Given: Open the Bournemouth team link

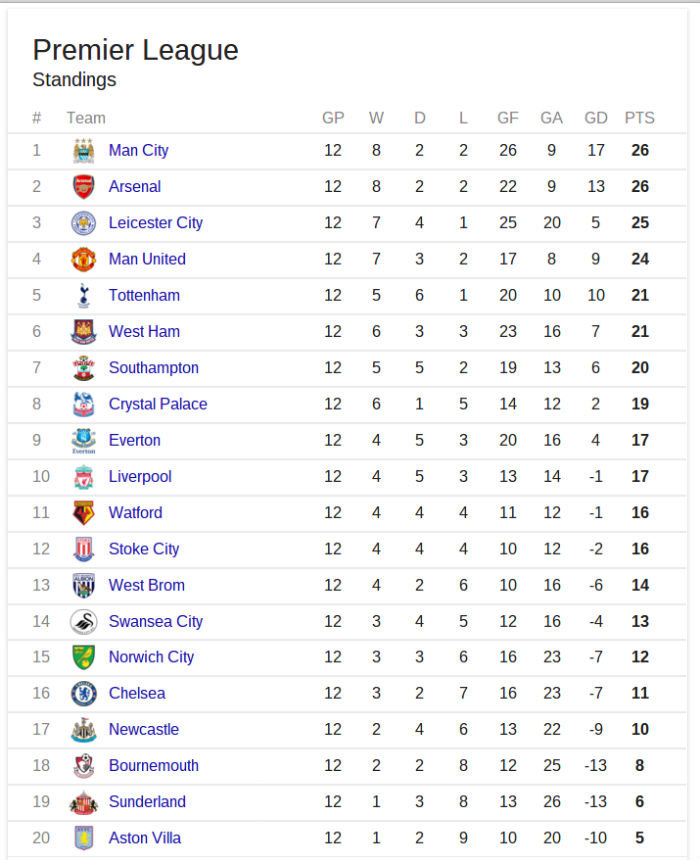Looking at the screenshot, I should (153, 765).
